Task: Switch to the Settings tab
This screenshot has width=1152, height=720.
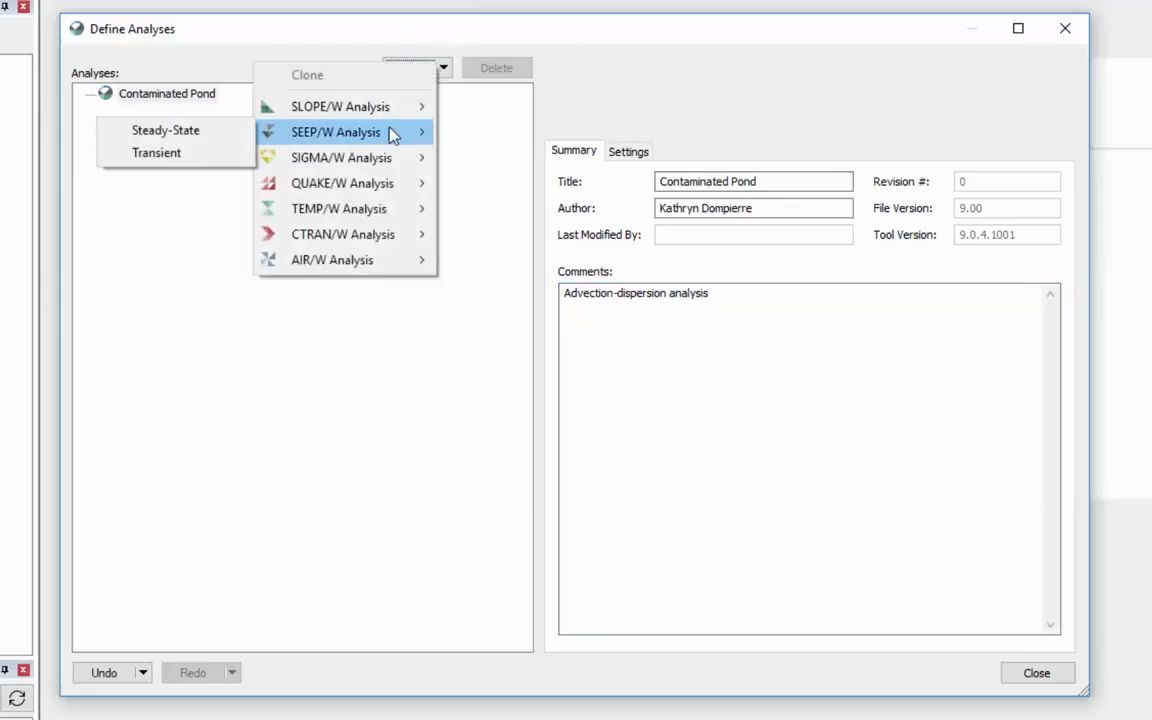Action: [x=628, y=151]
